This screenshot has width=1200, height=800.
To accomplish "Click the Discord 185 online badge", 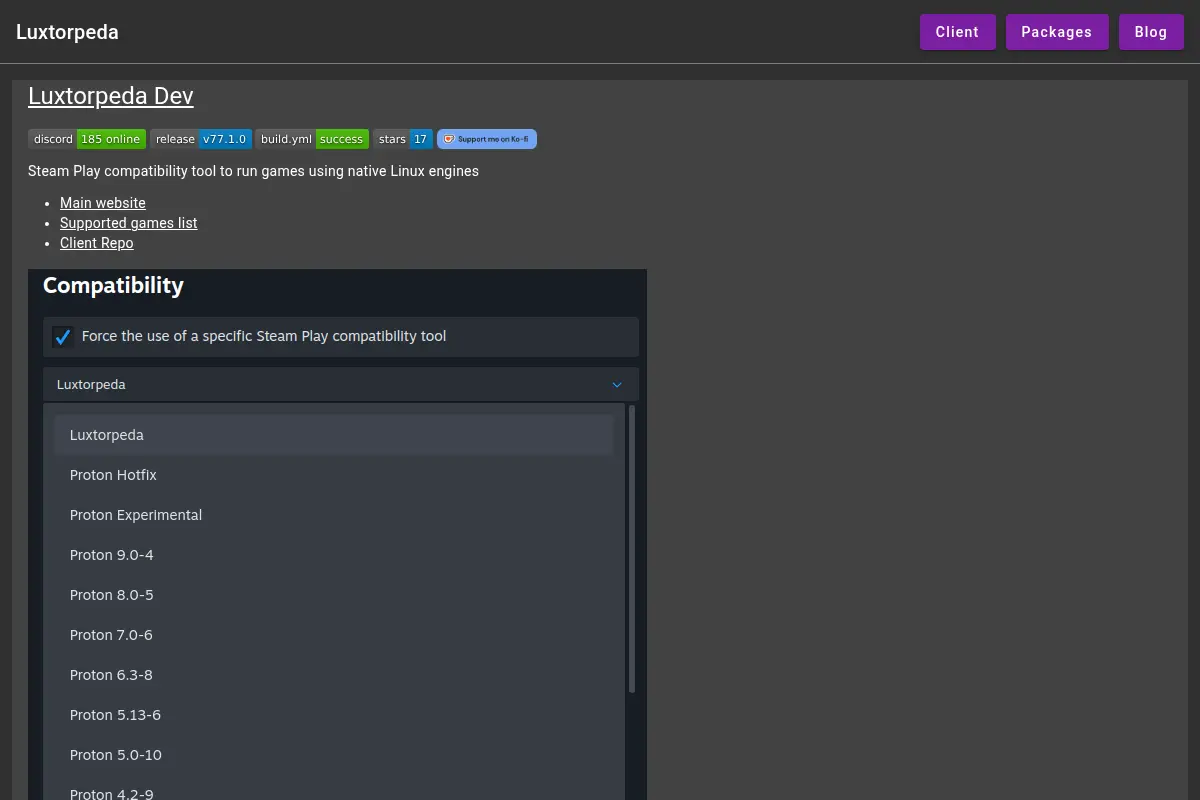I will pos(87,139).
